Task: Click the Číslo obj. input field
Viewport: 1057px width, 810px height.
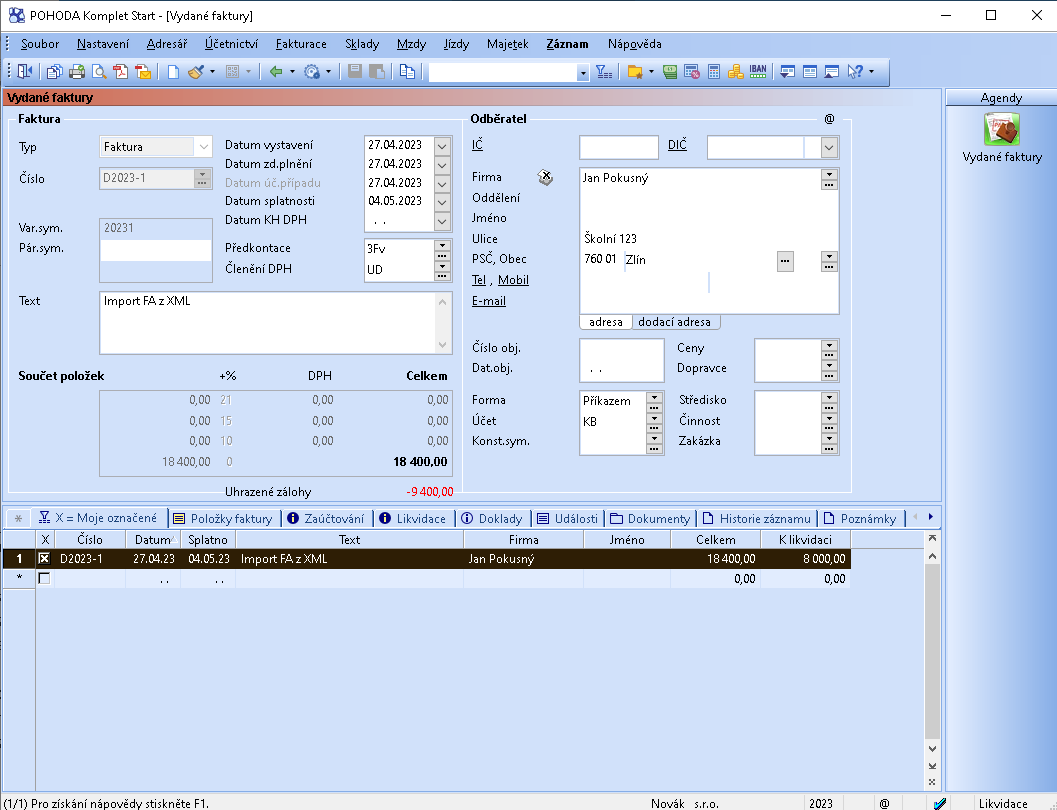Action: pyautogui.click(x=622, y=349)
